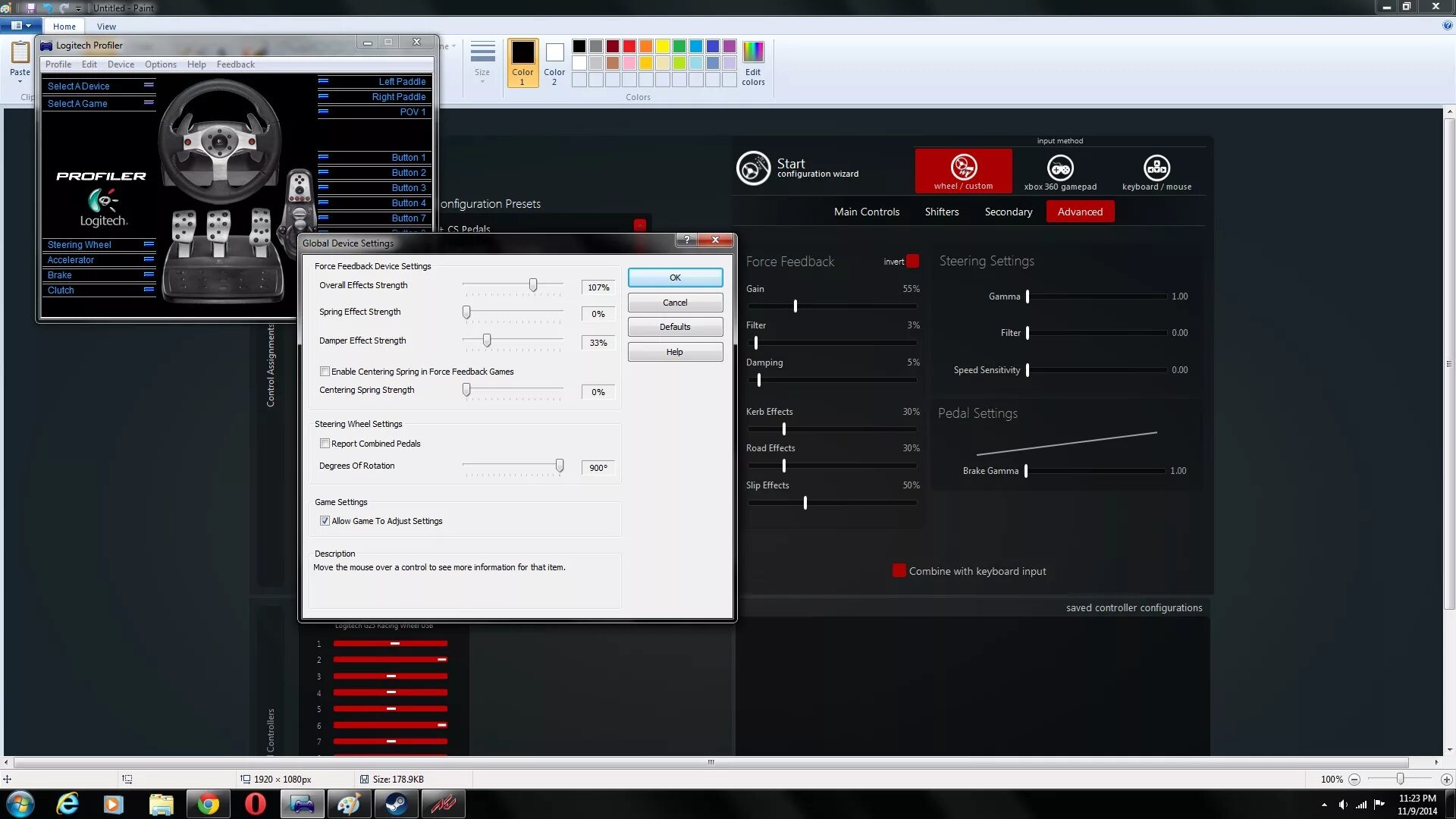The image size is (1456, 819).
Task: Open the Size dropdown in Paint ribbon
Action: [x=482, y=61]
